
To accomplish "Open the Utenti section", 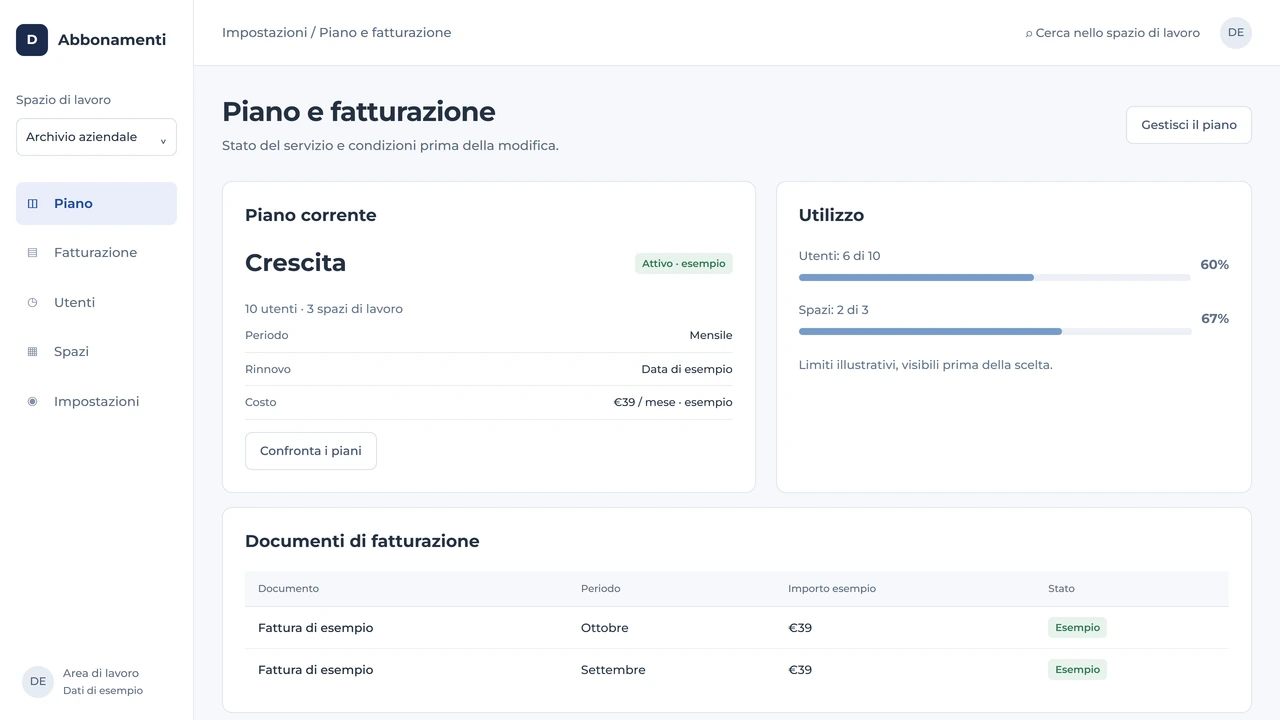I will (96, 302).
